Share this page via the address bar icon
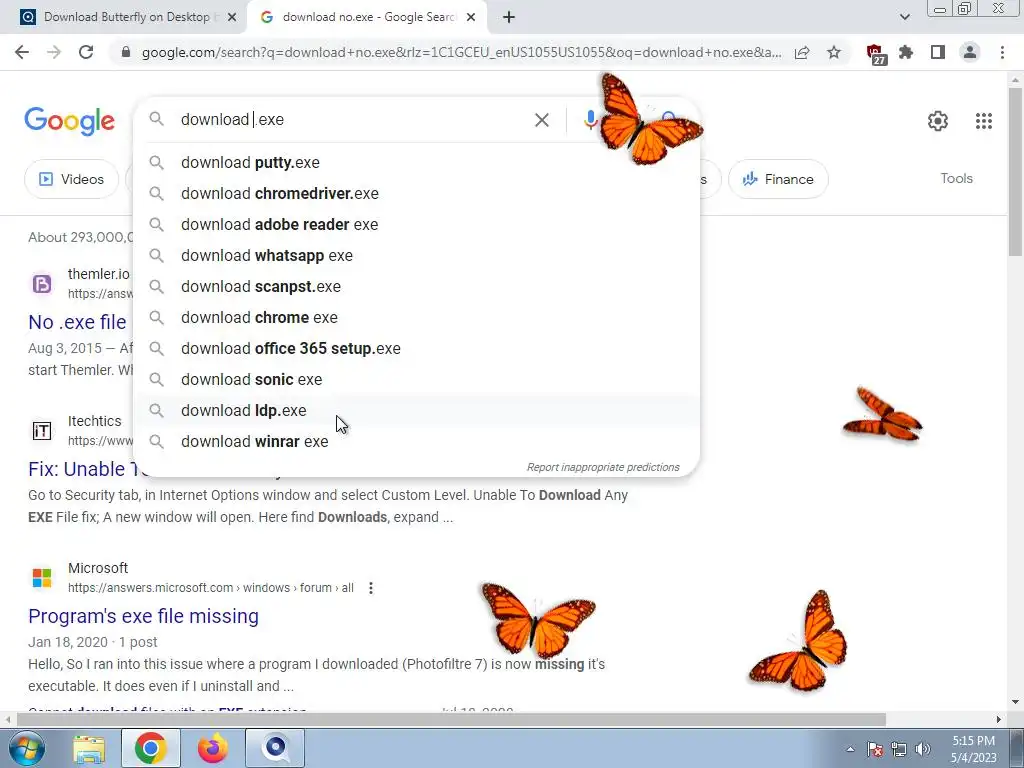This screenshot has width=1024, height=768. [x=802, y=52]
